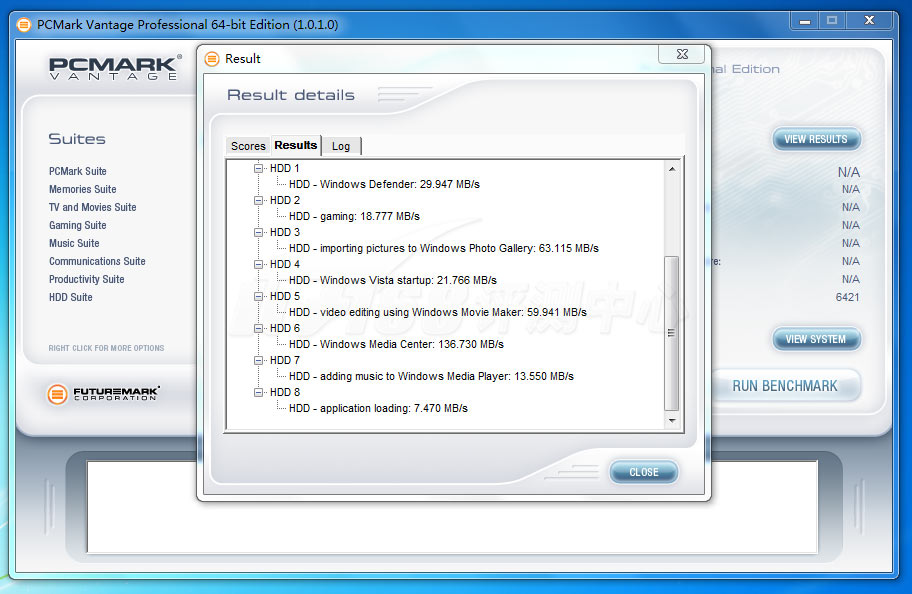Image resolution: width=912 pixels, height=594 pixels.
Task: Start the test with RUN BENCHMARK
Action: coord(785,386)
